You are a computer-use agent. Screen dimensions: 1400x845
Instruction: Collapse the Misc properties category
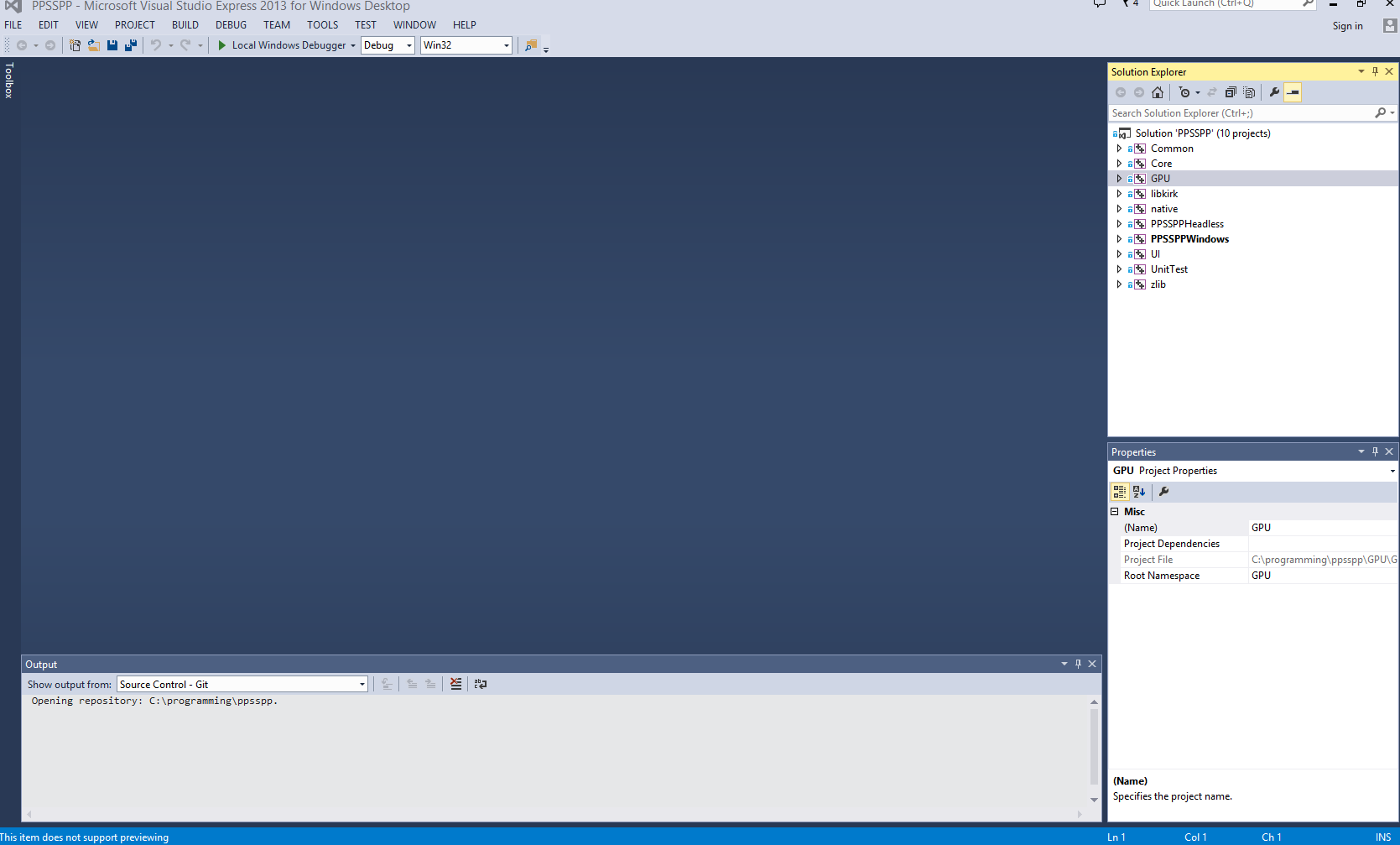1115,512
